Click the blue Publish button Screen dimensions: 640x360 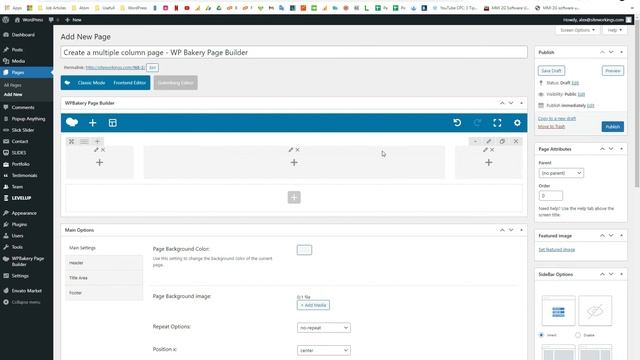[613, 127]
